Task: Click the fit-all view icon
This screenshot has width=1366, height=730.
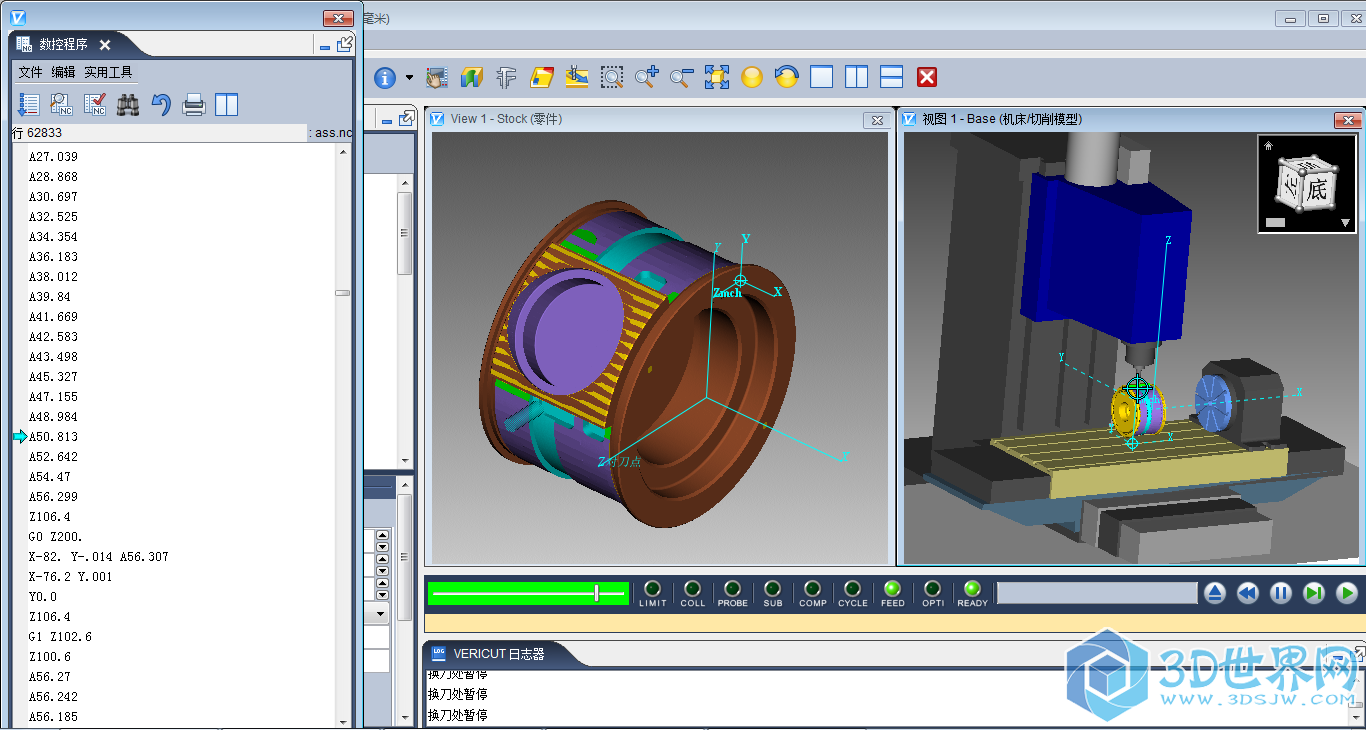Action: click(717, 77)
